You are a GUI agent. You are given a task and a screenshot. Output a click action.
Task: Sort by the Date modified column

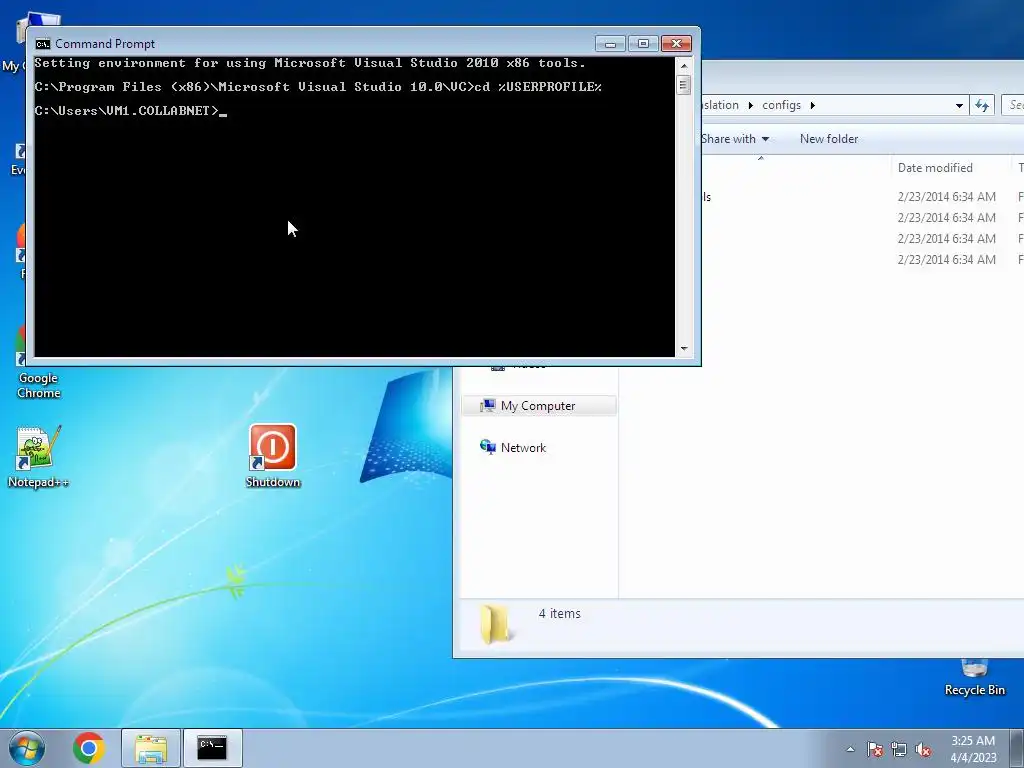click(935, 168)
